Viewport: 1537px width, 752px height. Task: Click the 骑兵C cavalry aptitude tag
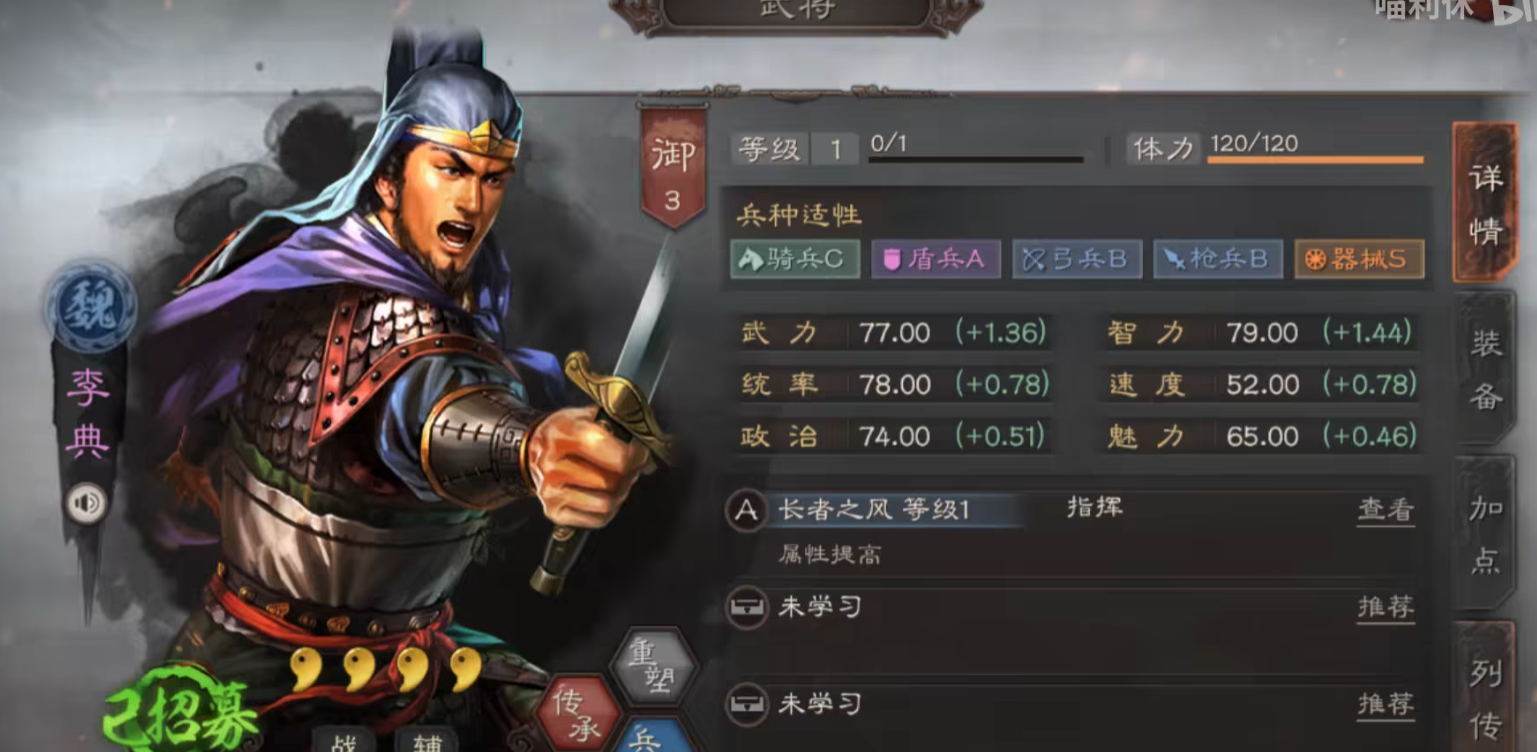click(x=795, y=259)
